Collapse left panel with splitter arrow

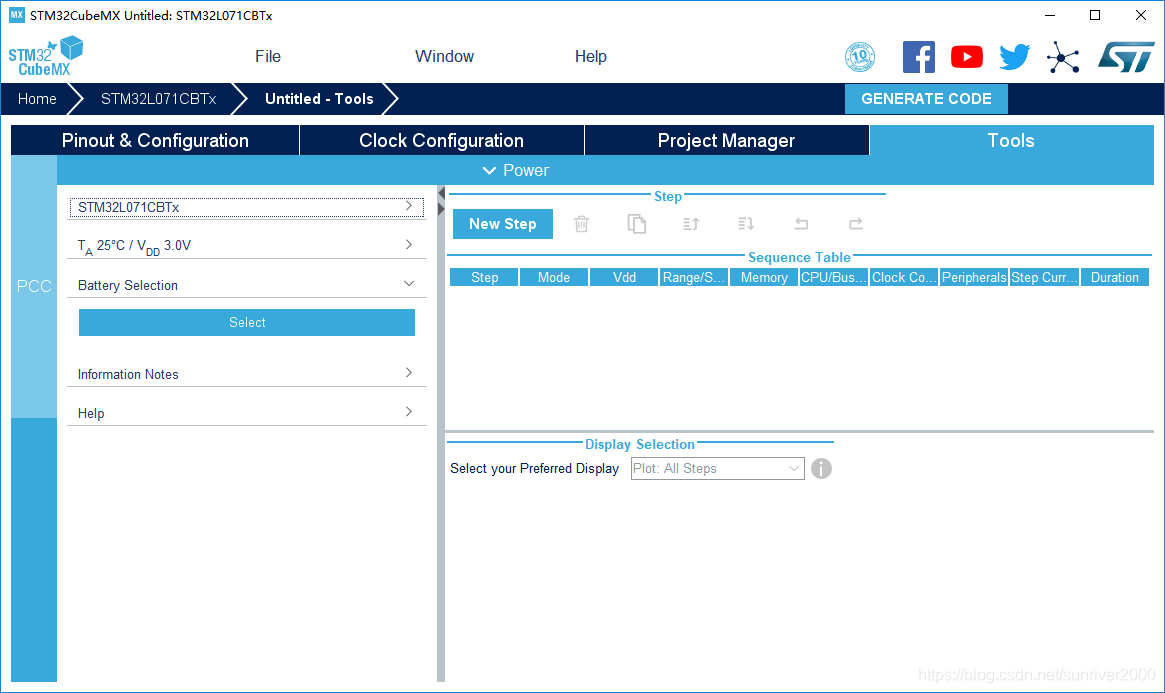click(441, 194)
